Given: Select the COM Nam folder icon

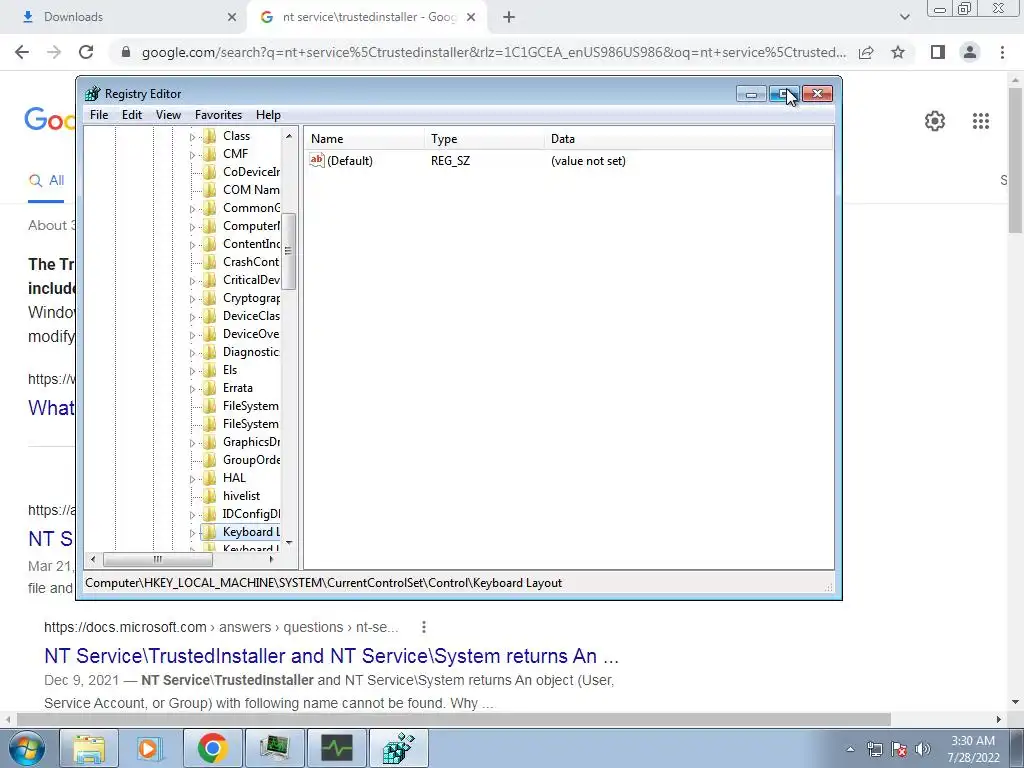Looking at the screenshot, I should (210, 190).
